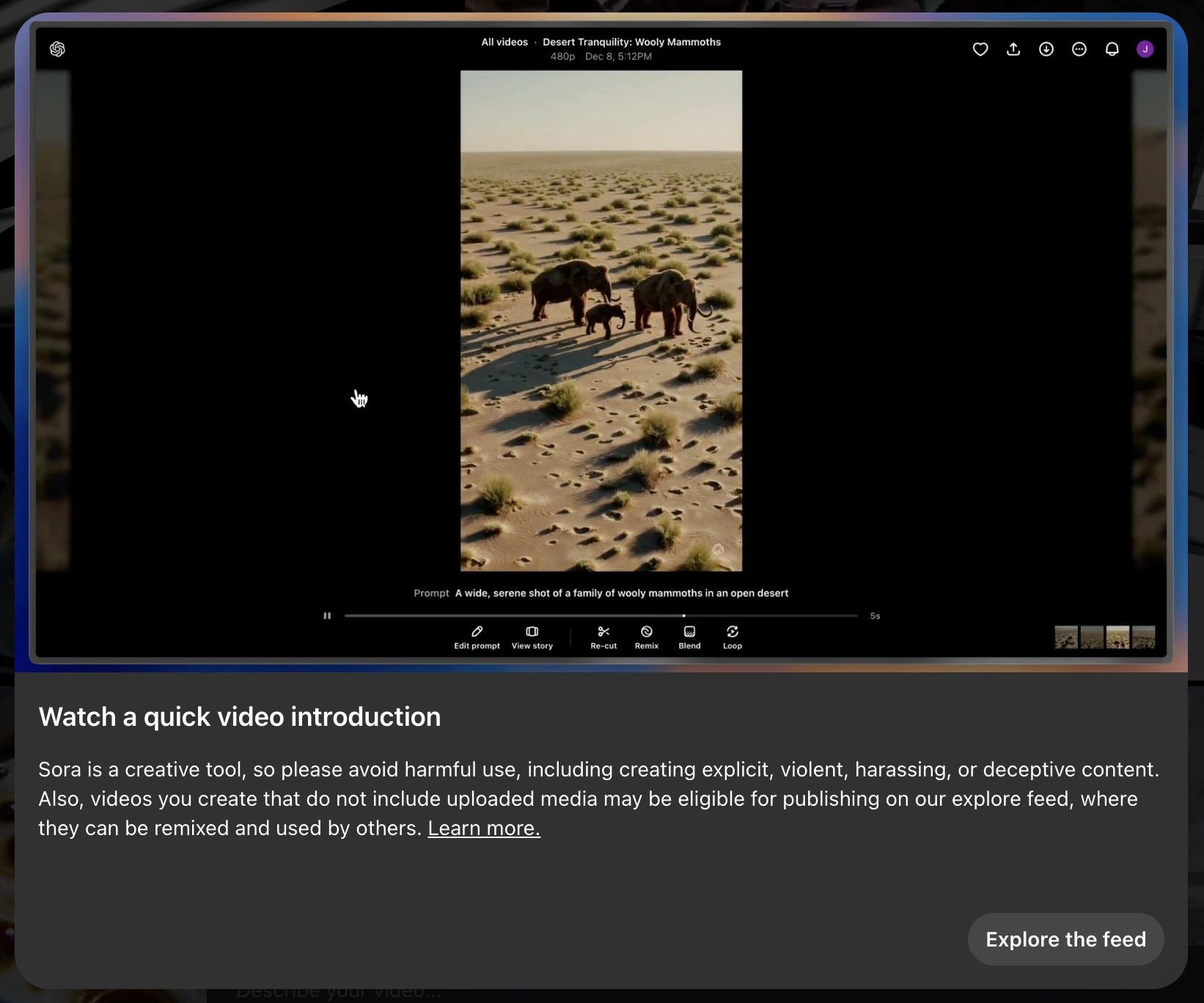Go to All videos breadcrumb
The image size is (1204, 1003).
[504, 42]
